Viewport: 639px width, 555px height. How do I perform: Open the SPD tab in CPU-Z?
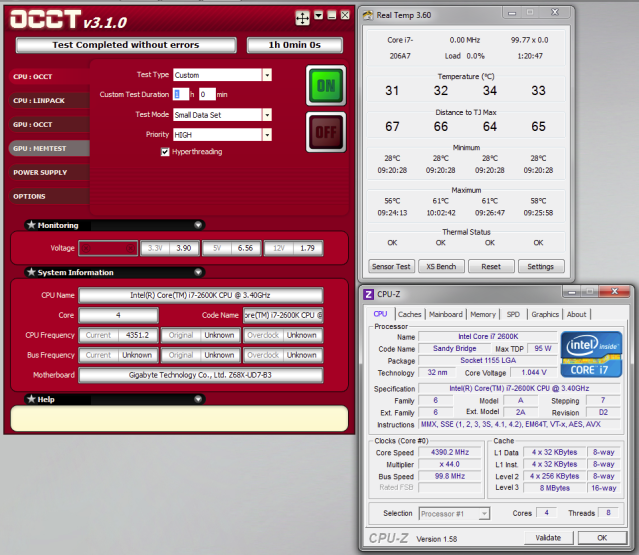pos(513,314)
